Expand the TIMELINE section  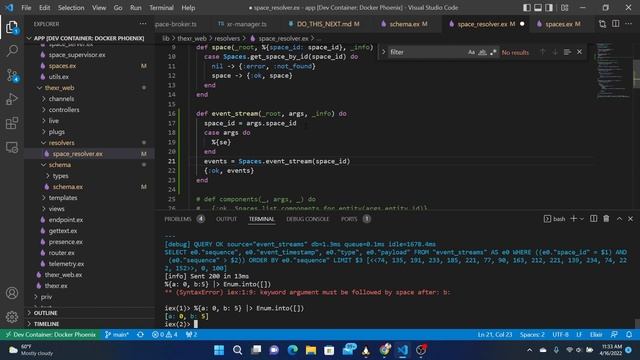(46, 324)
